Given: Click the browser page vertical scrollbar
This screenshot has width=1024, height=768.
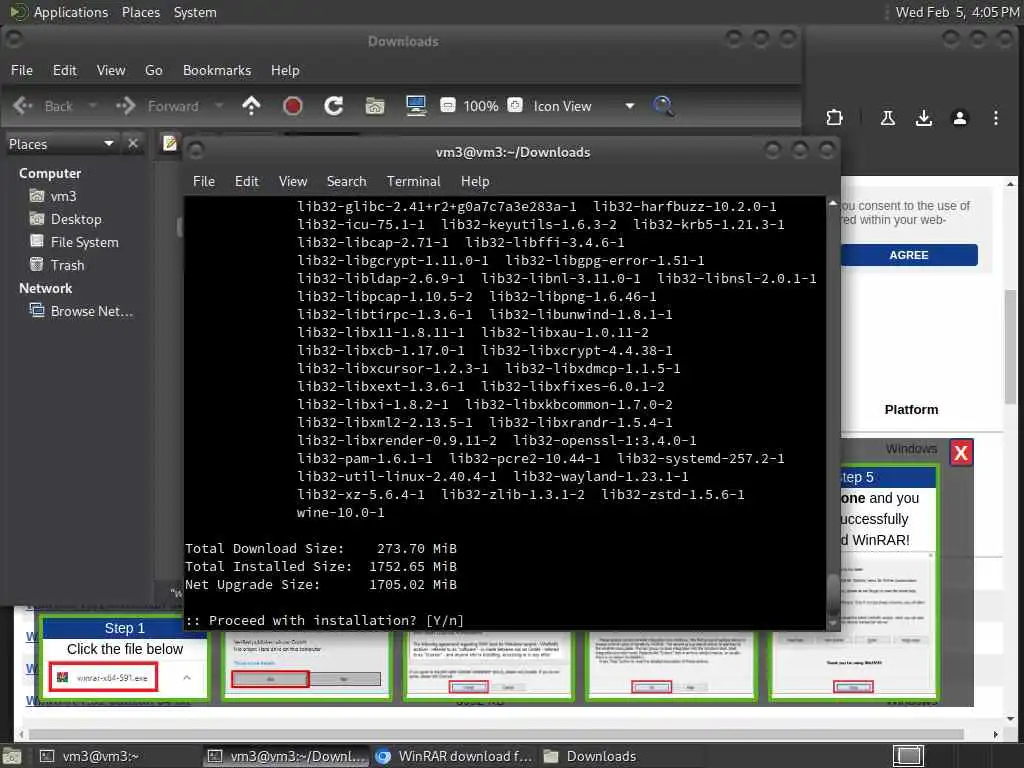Looking at the screenshot, I should pos(1010,346).
